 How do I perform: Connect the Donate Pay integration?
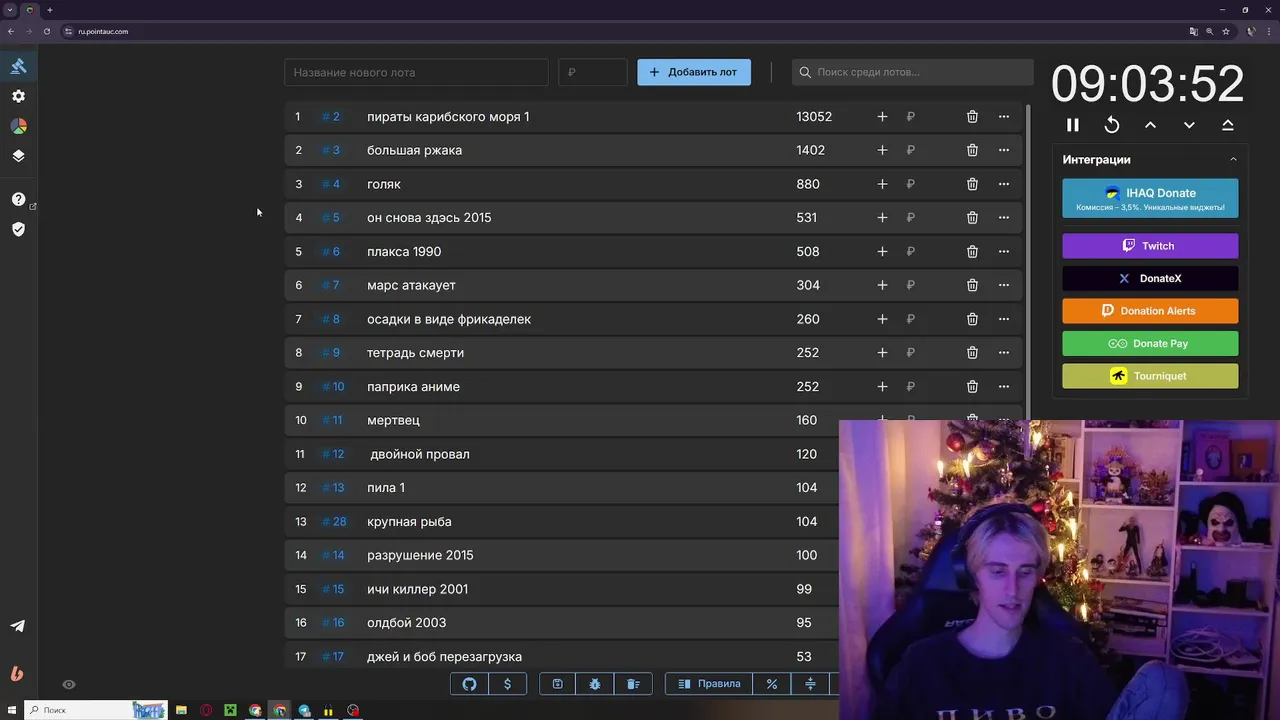(1150, 343)
